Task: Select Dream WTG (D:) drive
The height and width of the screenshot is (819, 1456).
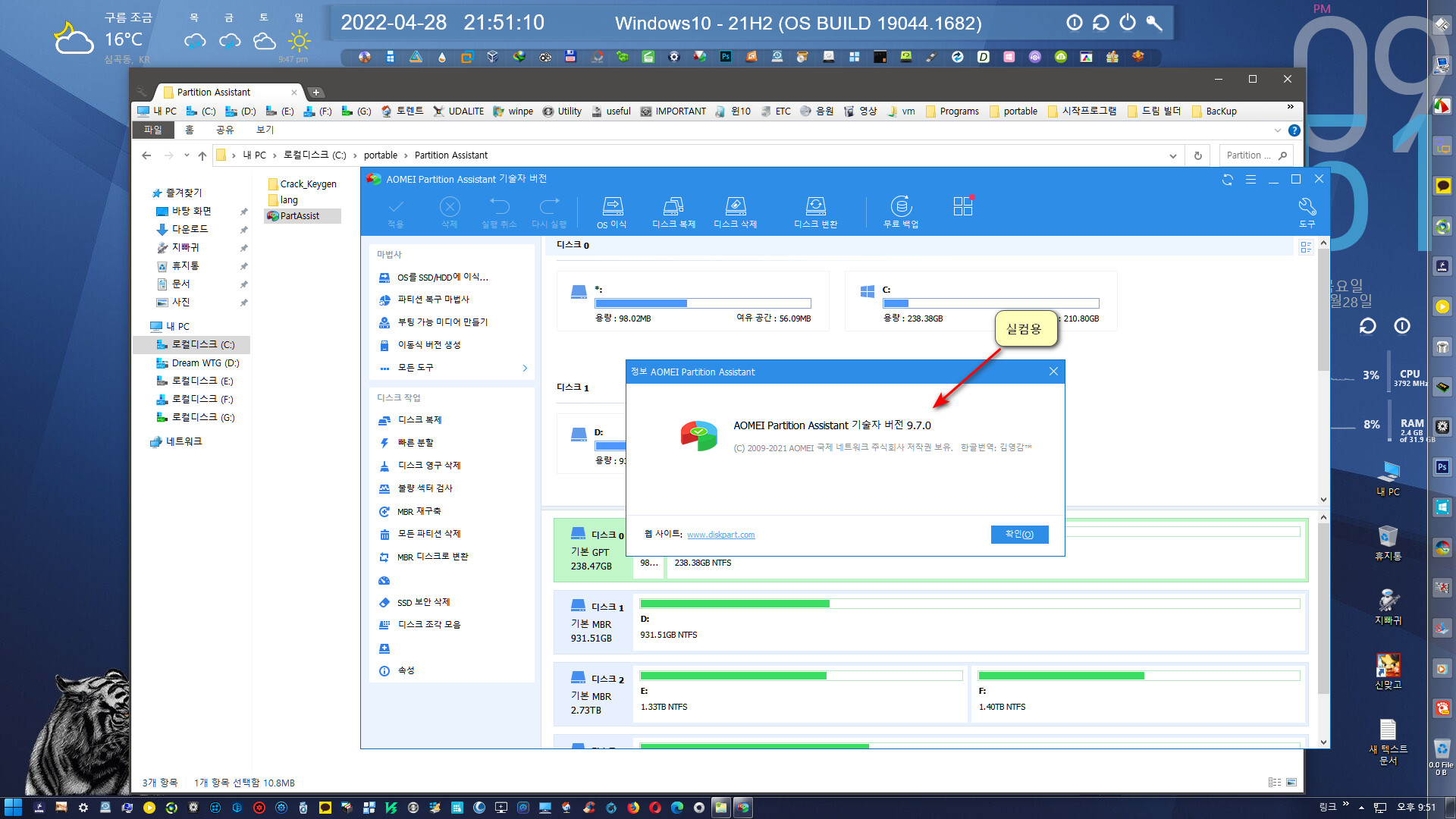Action: [x=198, y=363]
